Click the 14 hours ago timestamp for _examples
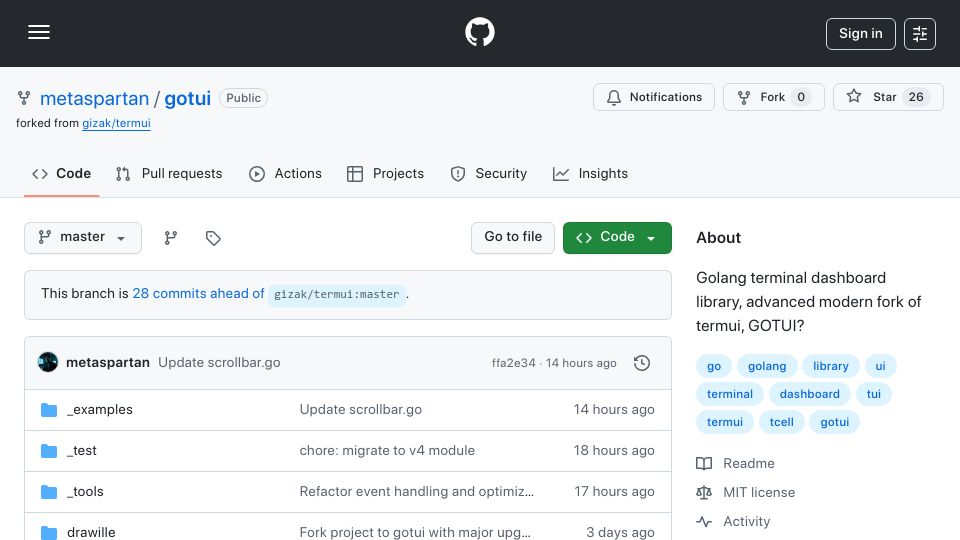The width and height of the screenshot is (960, 540). pos(614,410)
